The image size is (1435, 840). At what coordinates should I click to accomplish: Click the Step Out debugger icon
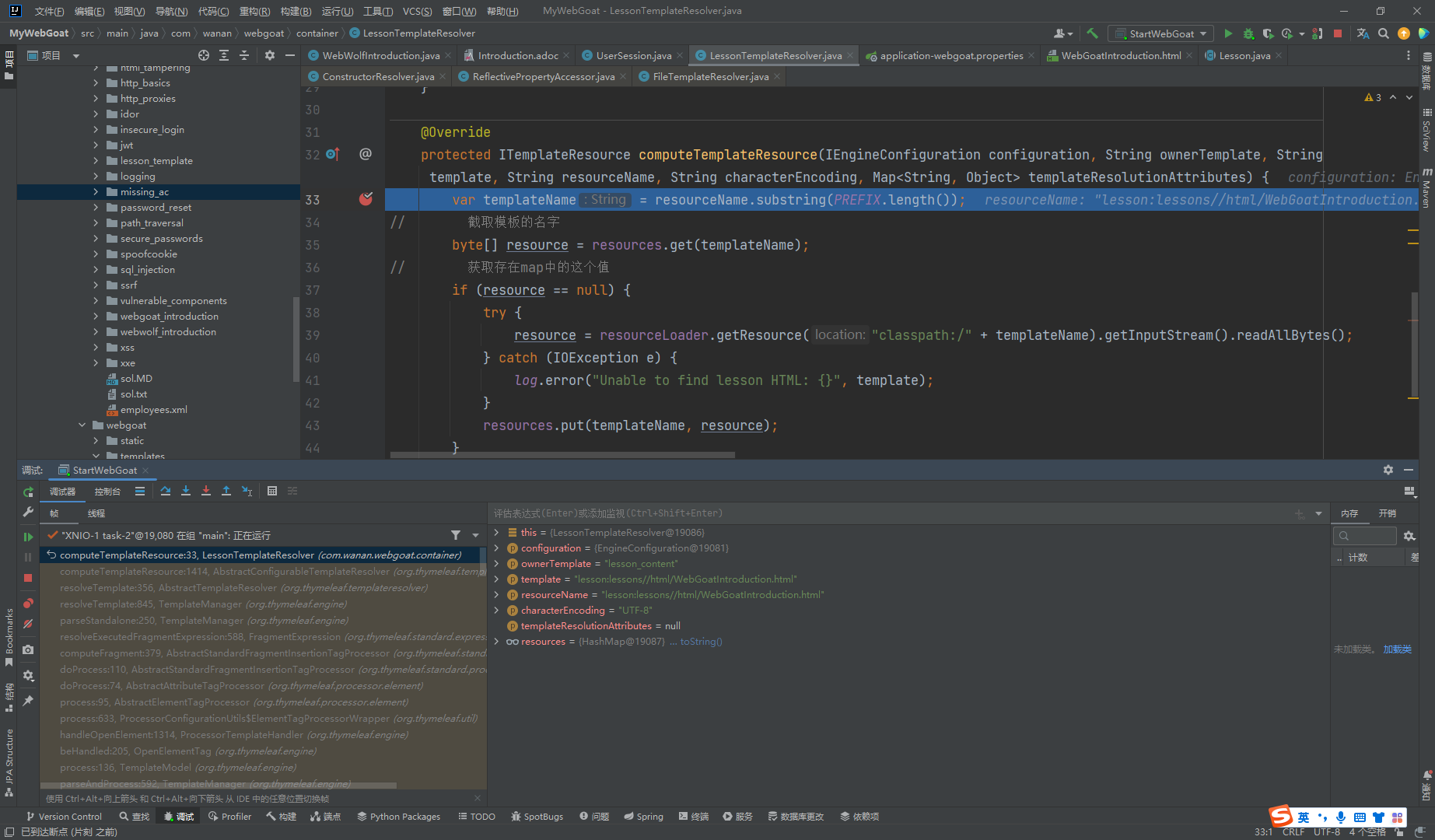(x=226, y=491)
